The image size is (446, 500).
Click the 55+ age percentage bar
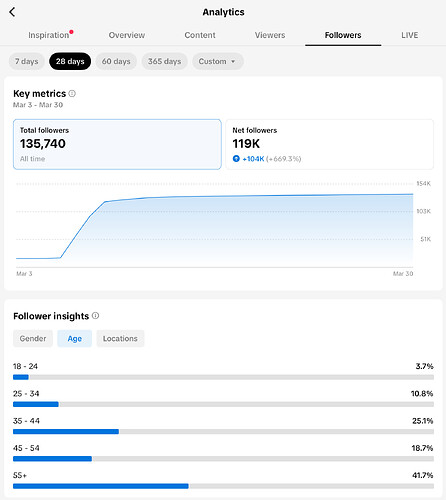point(223,486)
